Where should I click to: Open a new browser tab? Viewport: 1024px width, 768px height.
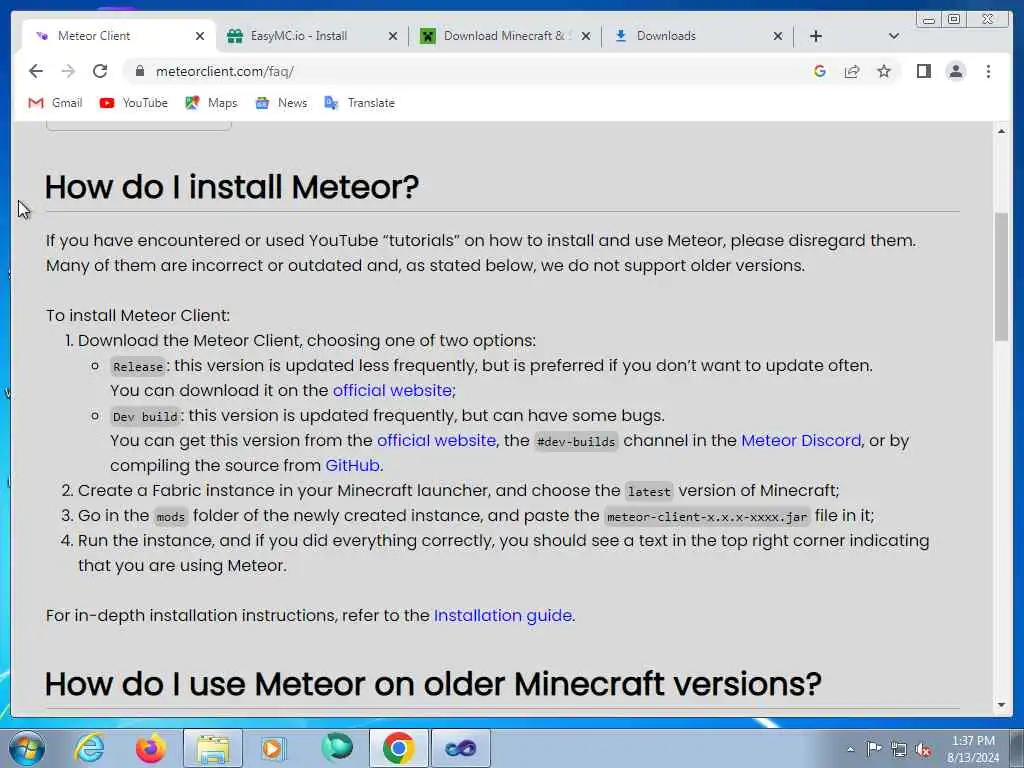(816, 36)
